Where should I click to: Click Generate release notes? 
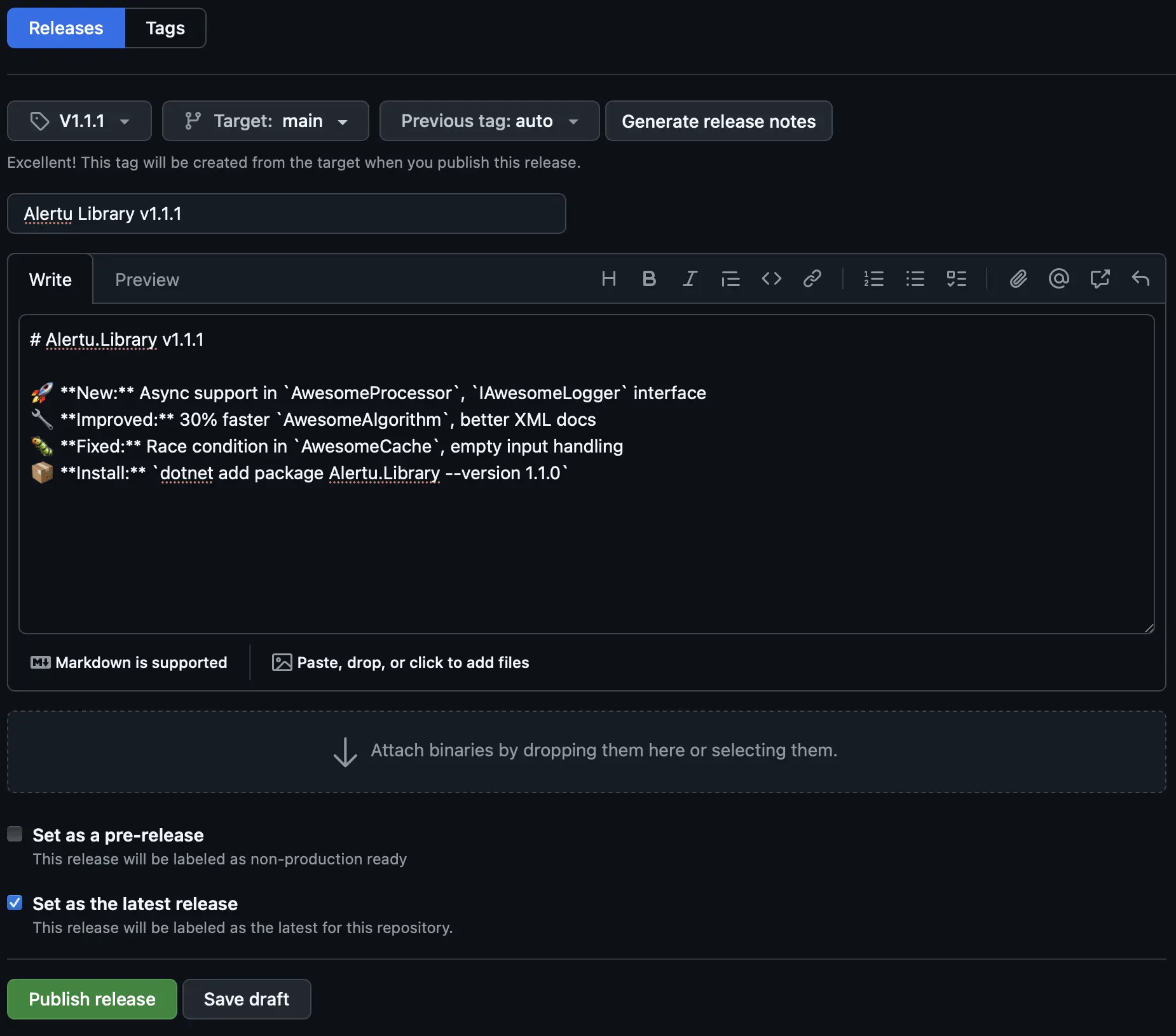[x=718, y=121]
